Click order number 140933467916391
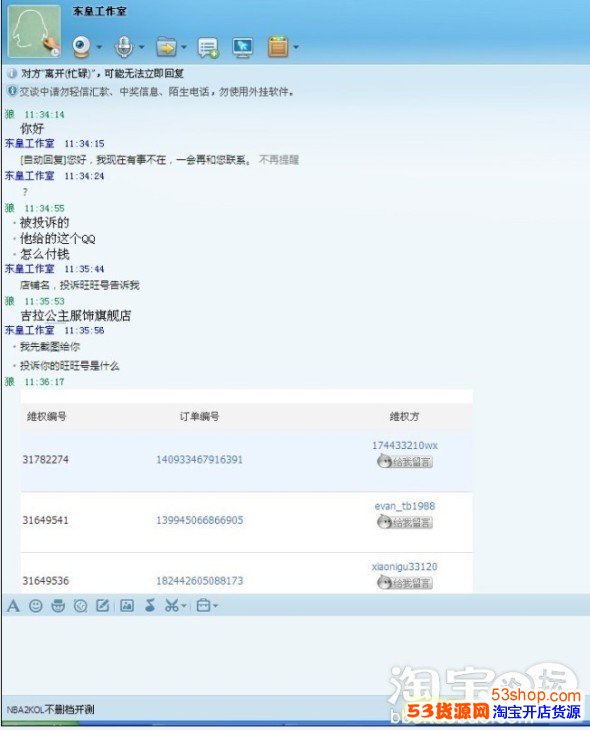 click(199, 460)
